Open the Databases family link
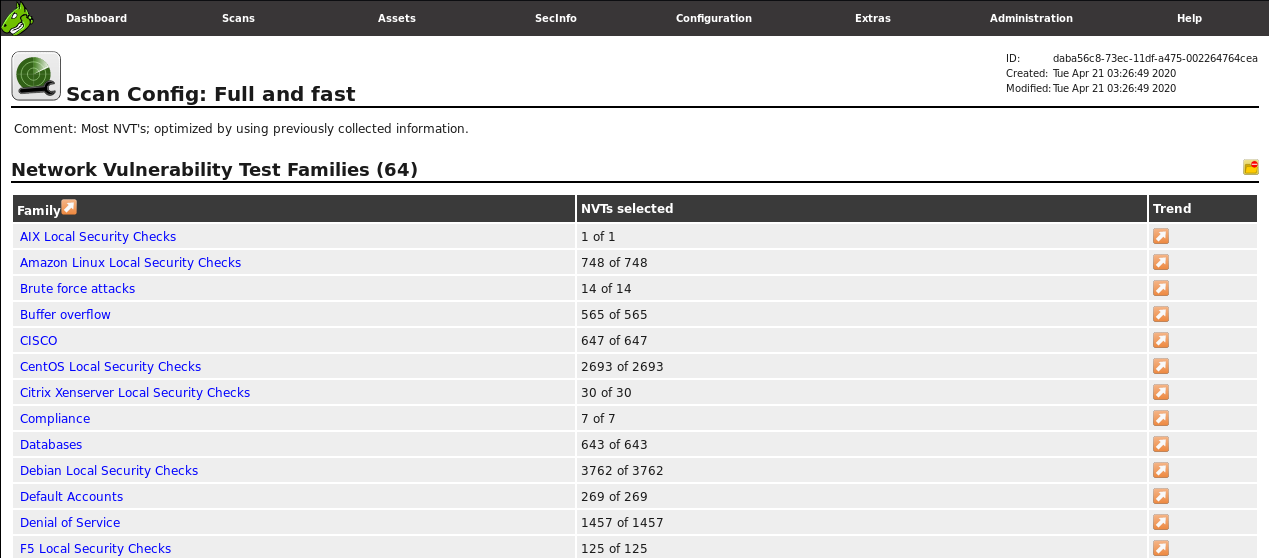The height and width of the screenshot is (558, 1269). [51, 445]
